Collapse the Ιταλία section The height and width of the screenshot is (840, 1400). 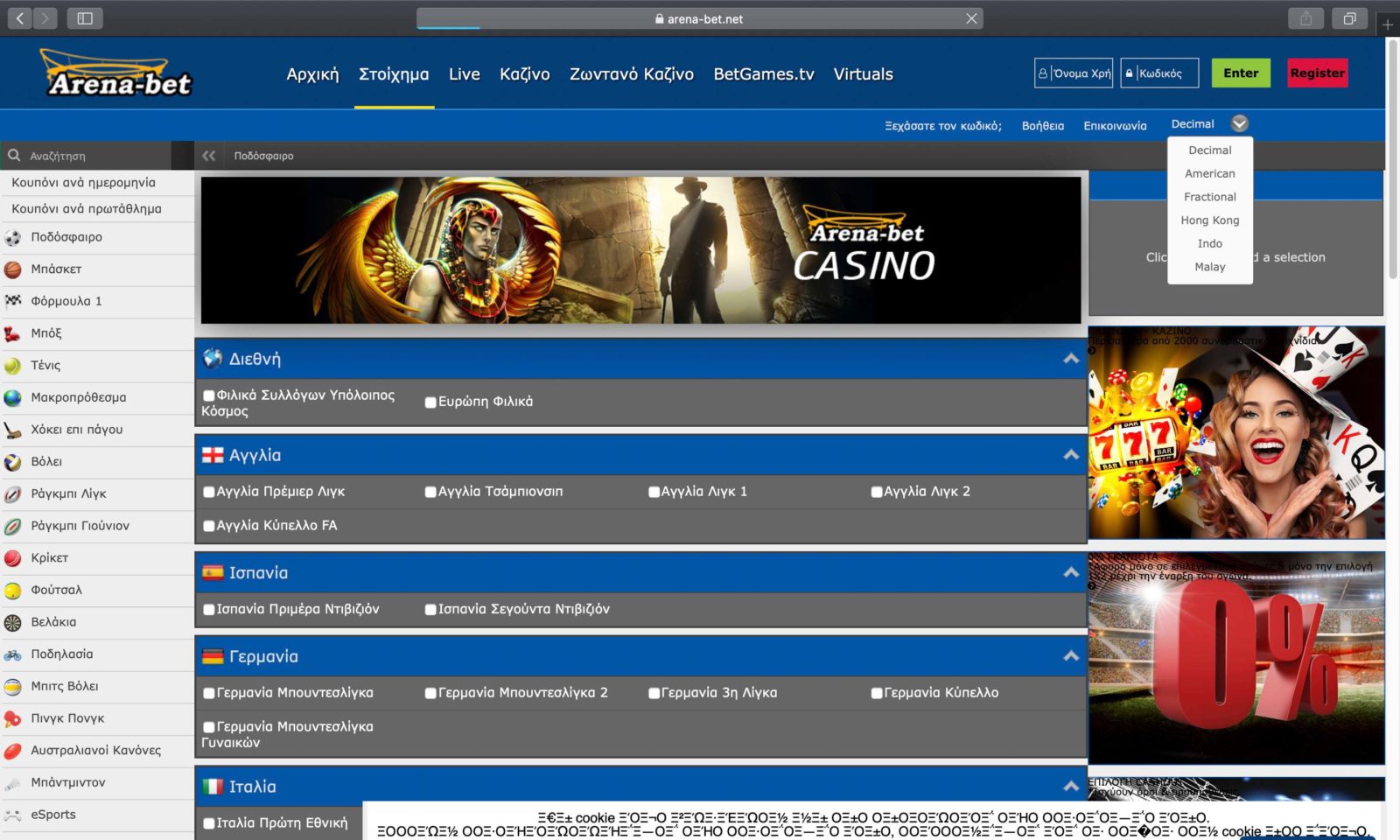coord(1071,786)
